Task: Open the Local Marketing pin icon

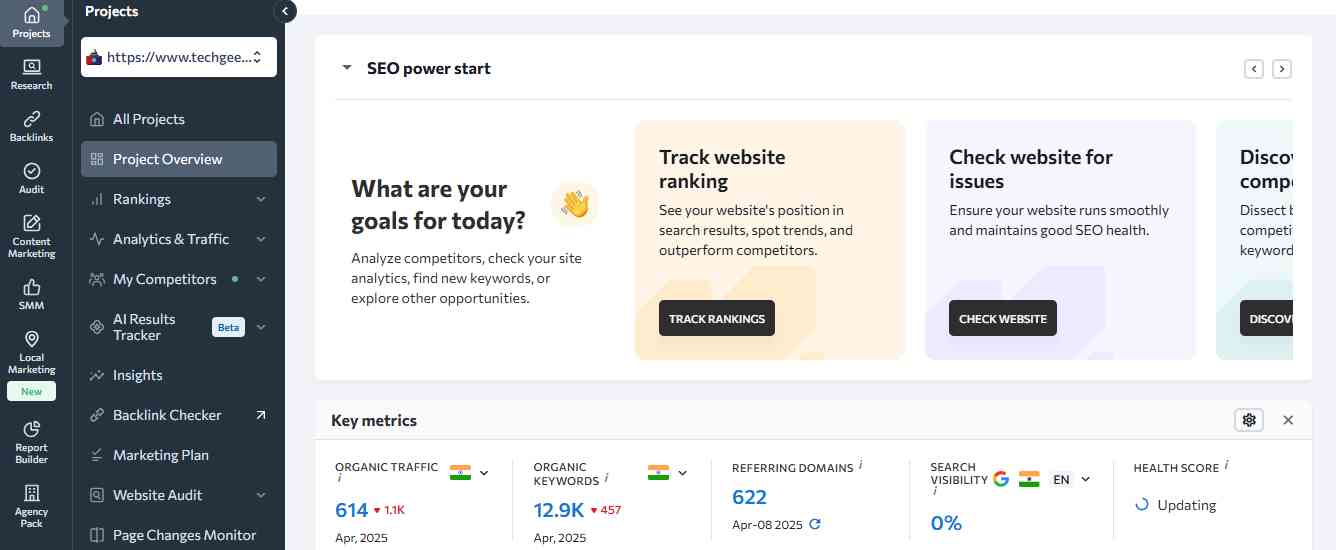Action: pos(32,339)
